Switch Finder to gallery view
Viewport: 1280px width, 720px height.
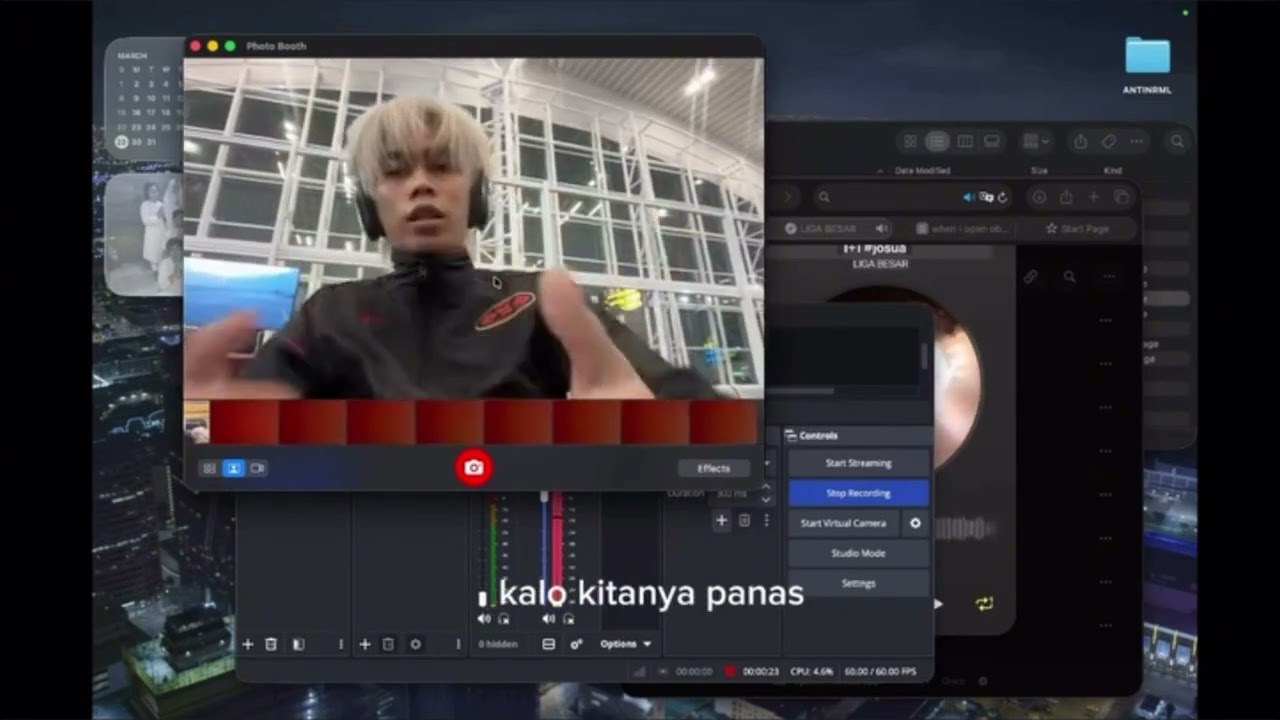tap(992, 142)
